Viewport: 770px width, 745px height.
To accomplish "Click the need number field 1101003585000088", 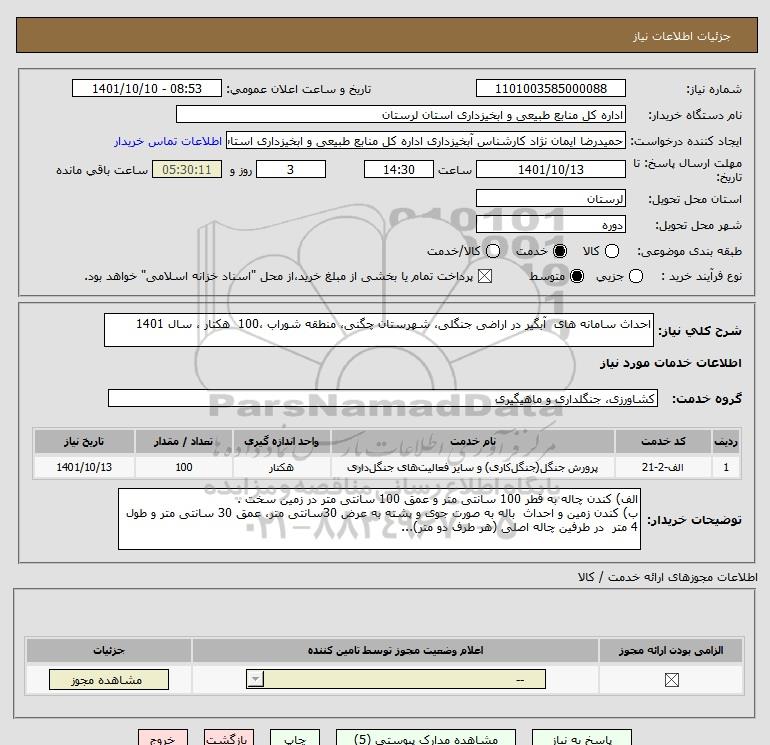I will tap(550, 88).
